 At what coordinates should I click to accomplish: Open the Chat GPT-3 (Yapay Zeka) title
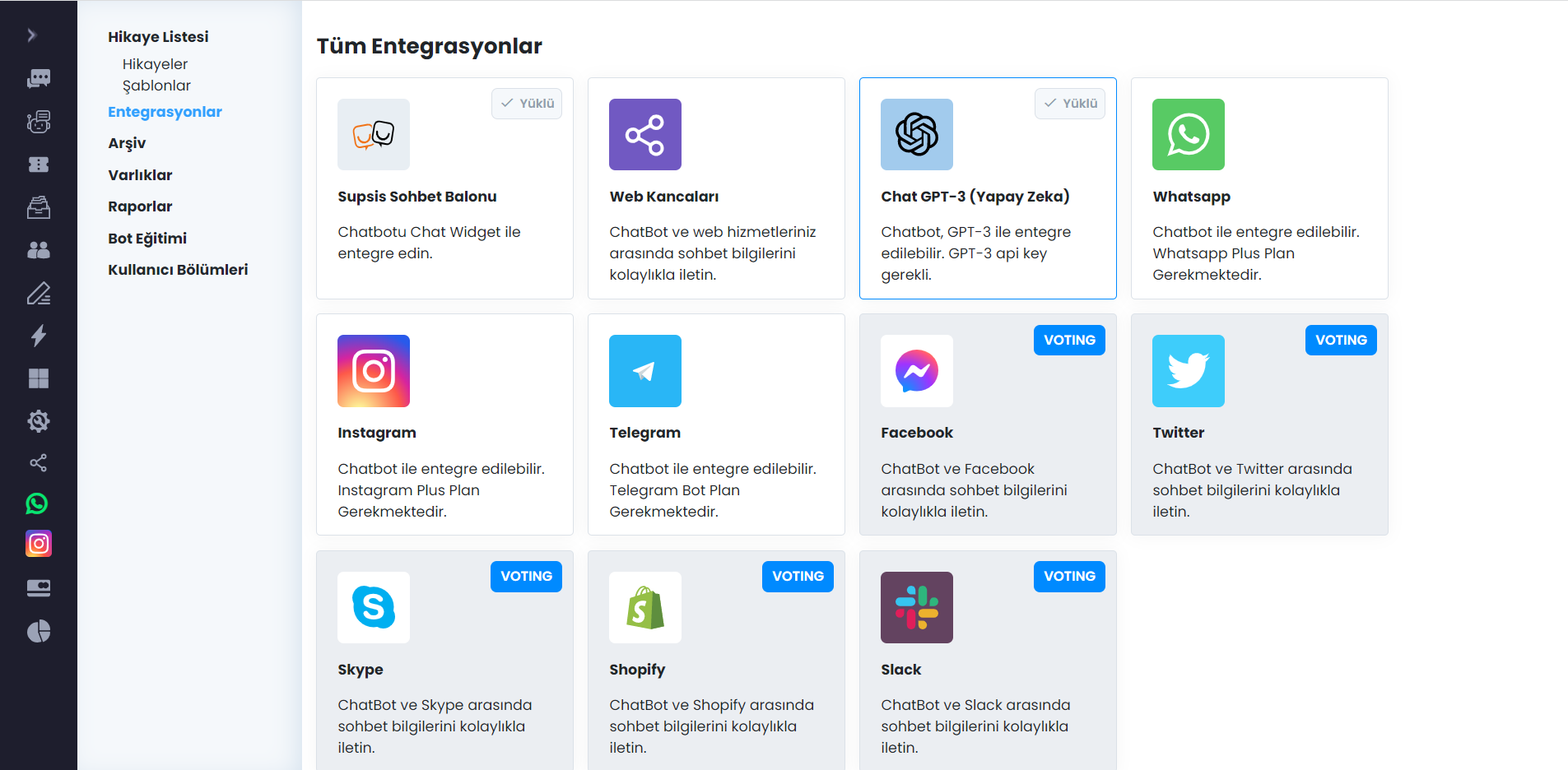tap(975, 197)
